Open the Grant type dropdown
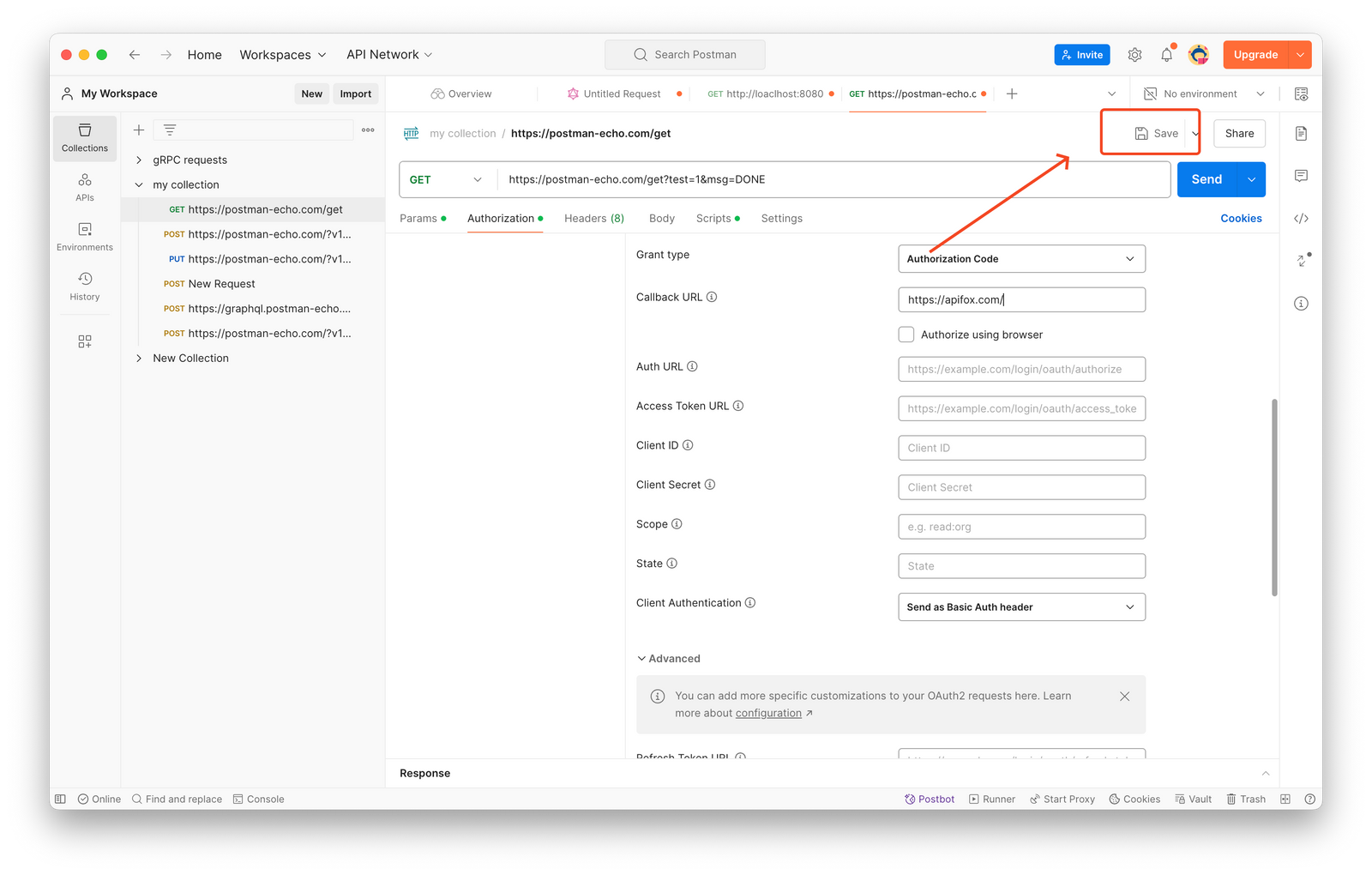The width and height of the screenshot is (1372, 875). point(1021,259)
